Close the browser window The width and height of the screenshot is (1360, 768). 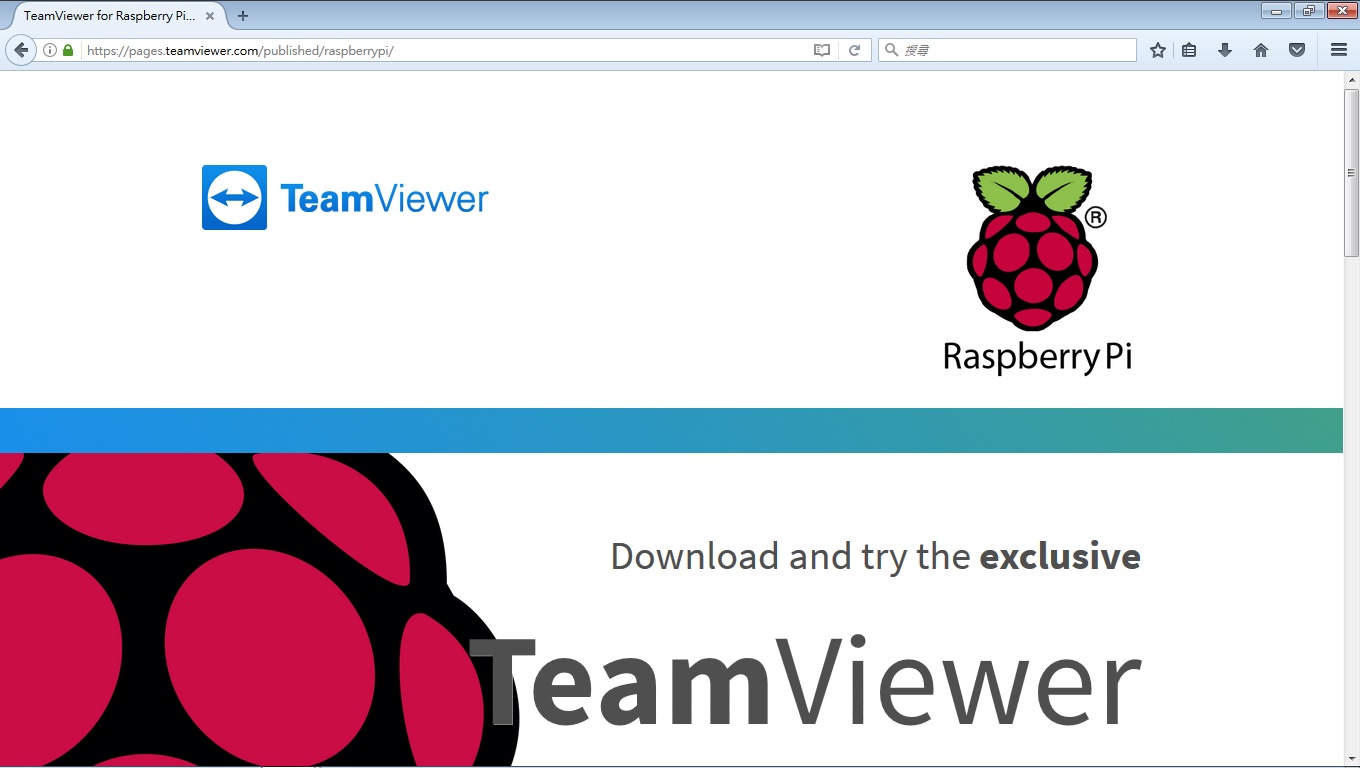pyautogui.click(x=1341, y=11)
